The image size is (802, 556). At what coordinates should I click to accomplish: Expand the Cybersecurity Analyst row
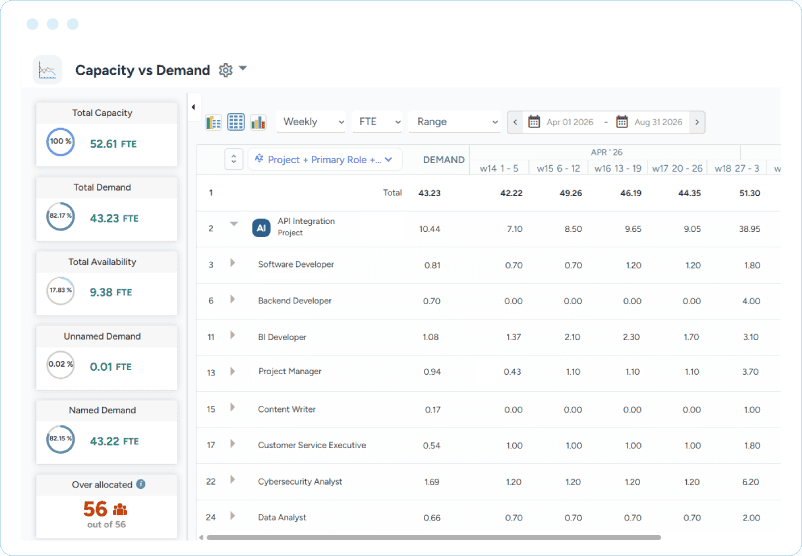[233, 479]
